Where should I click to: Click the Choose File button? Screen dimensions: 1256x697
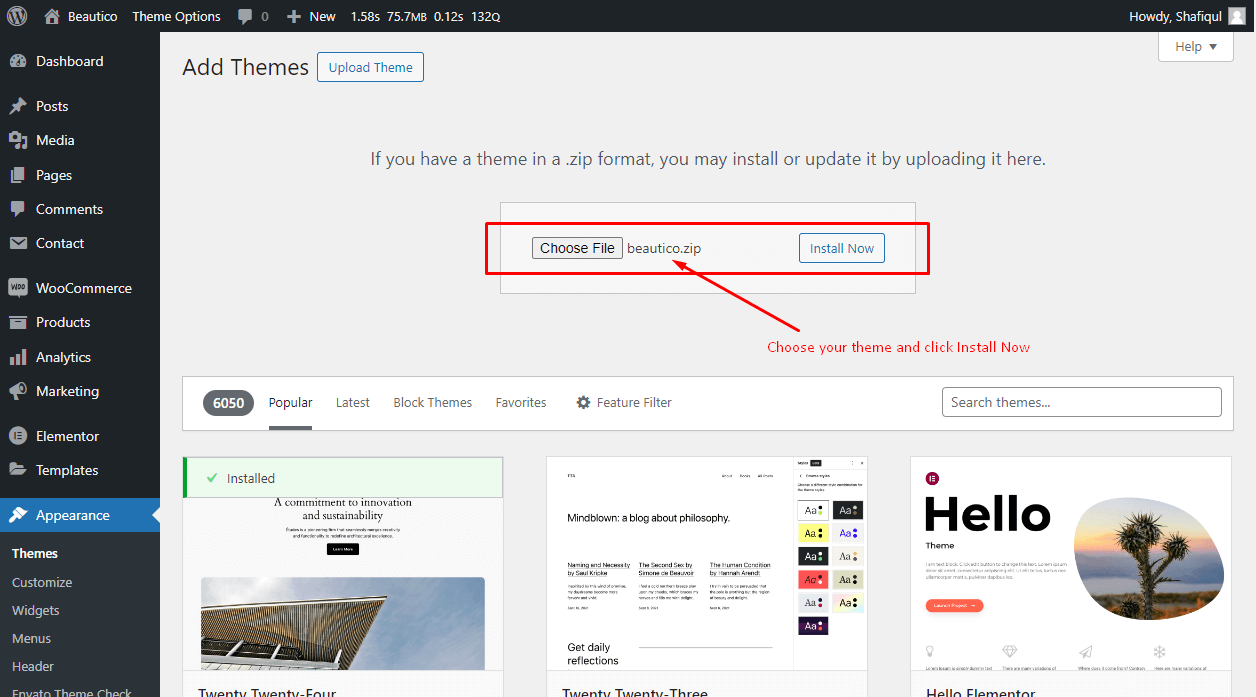(x=577, y=248)
